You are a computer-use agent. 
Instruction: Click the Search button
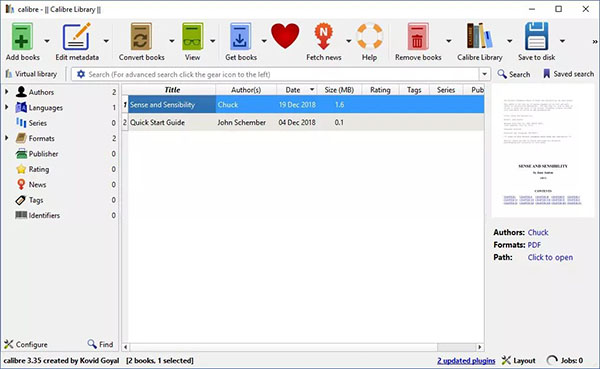[x=514, y=74]
